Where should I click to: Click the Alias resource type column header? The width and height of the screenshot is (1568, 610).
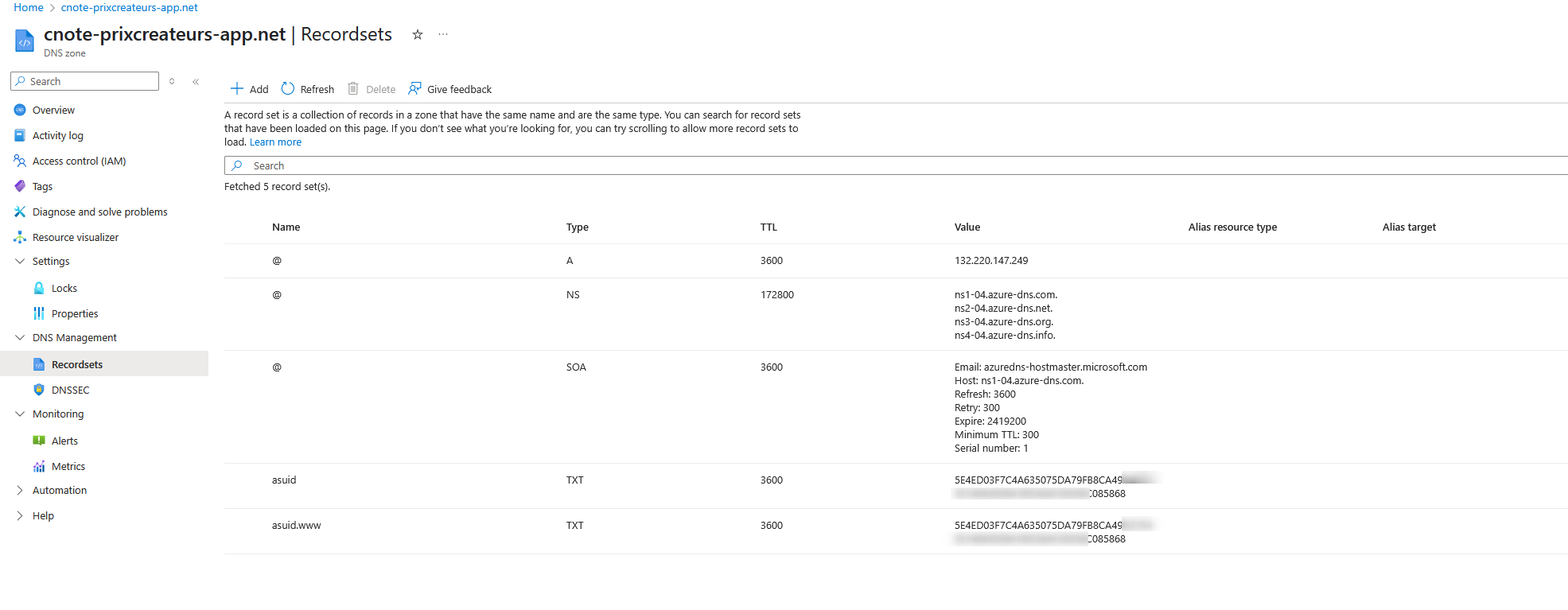(1232, 227)
